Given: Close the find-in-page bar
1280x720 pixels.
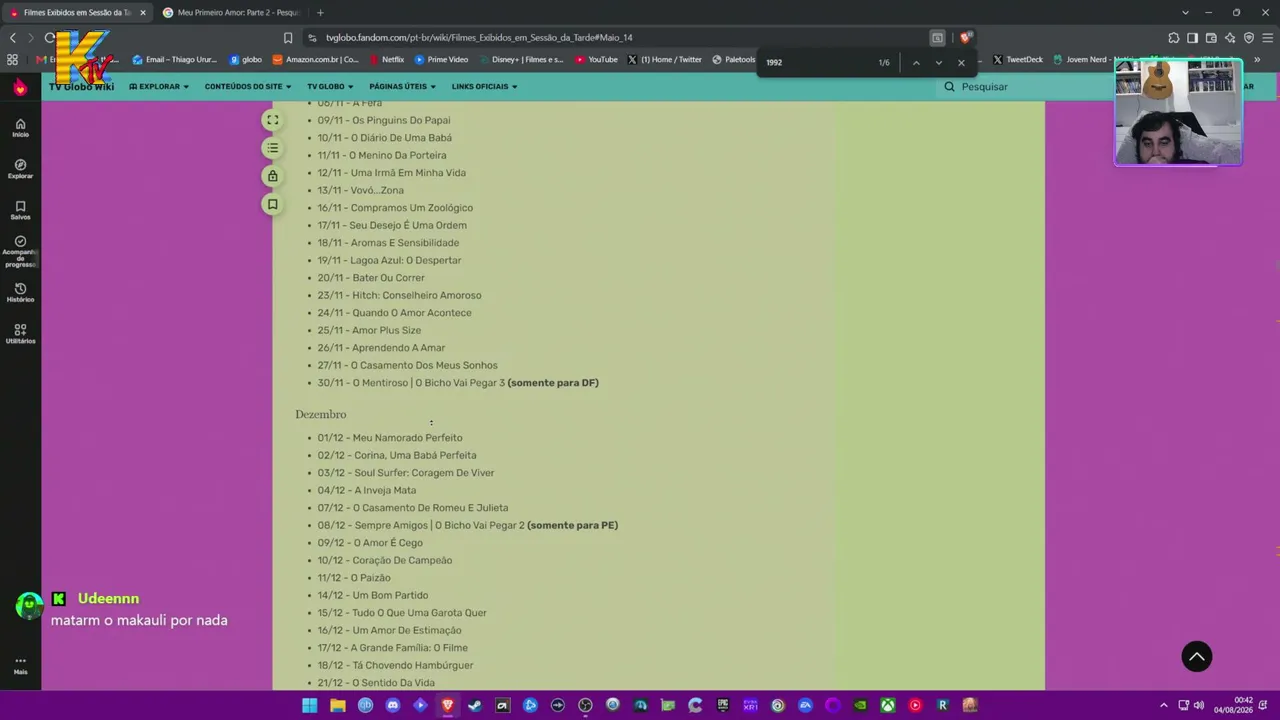Looking at the screenshot, I should click(x=961, y=62).
